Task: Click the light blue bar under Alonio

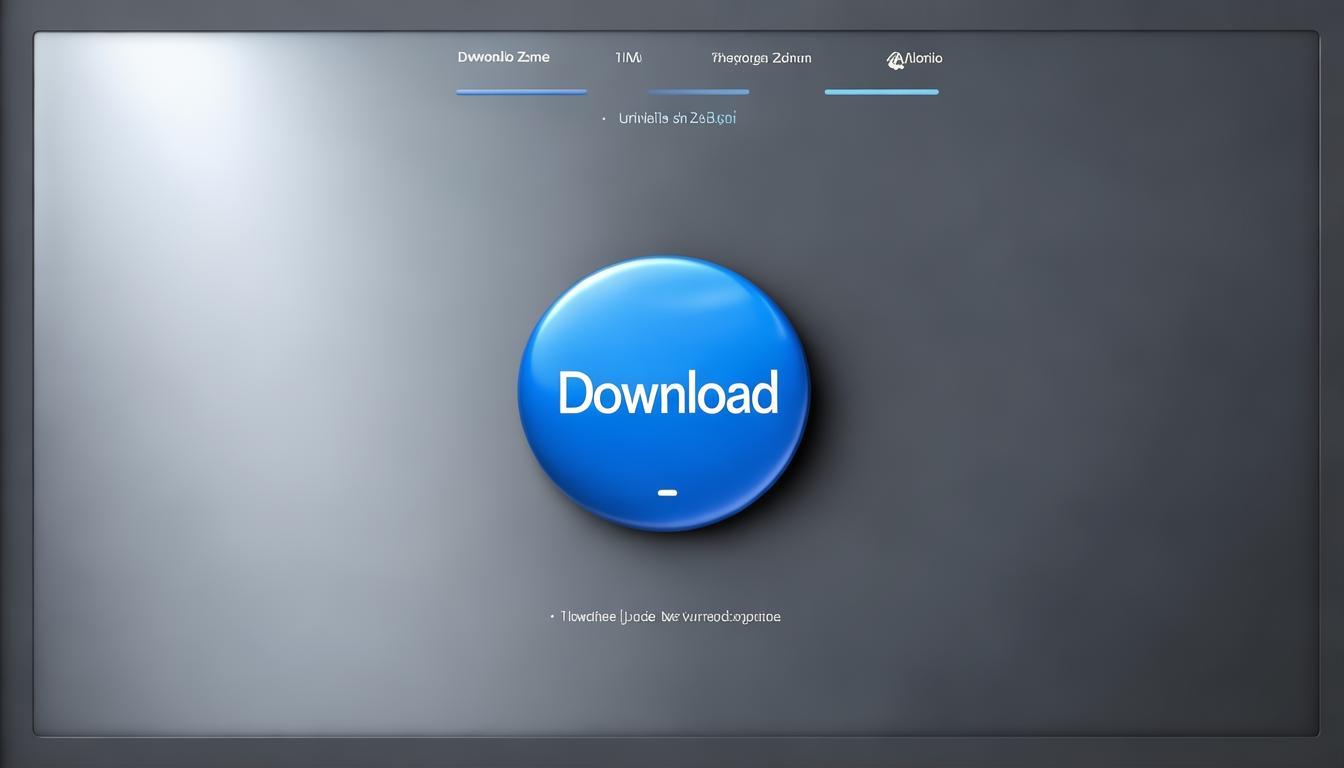Action: pos(881,92)
